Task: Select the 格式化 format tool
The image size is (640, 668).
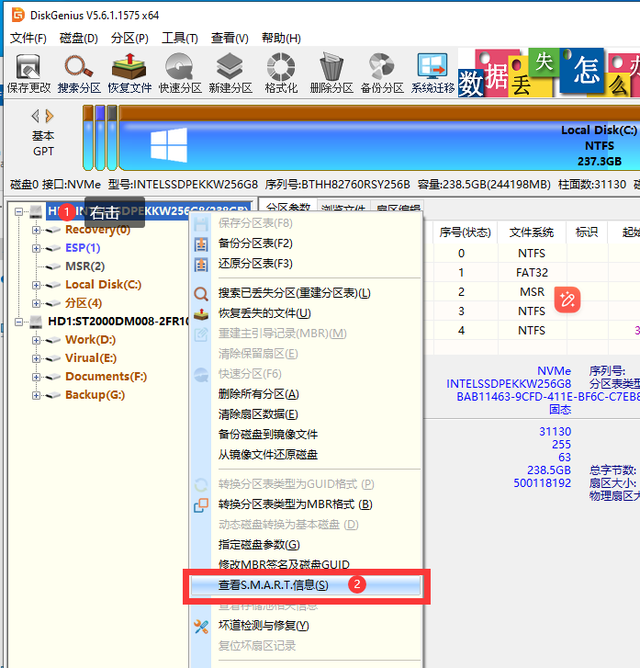Action: 281,73
